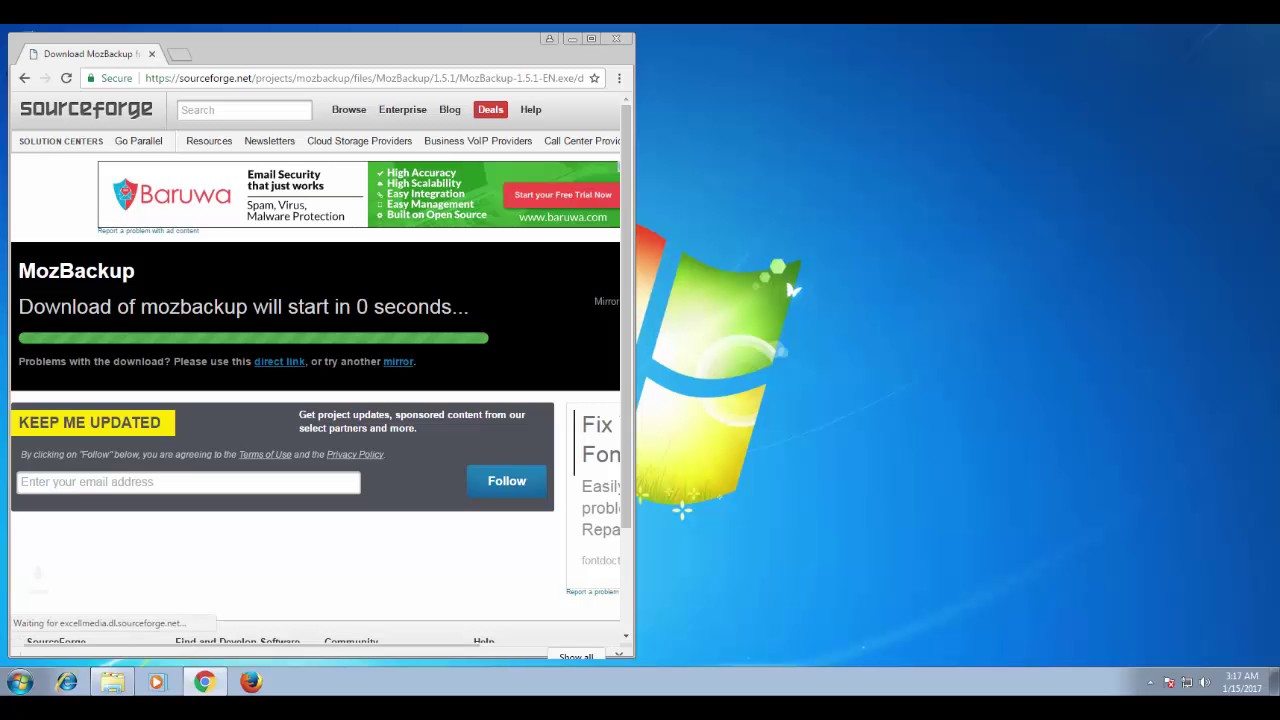The width and height of the screenshot is (1280, 720).
Task: Show hidden tray icons arrow
Action: coord(1150,683)
